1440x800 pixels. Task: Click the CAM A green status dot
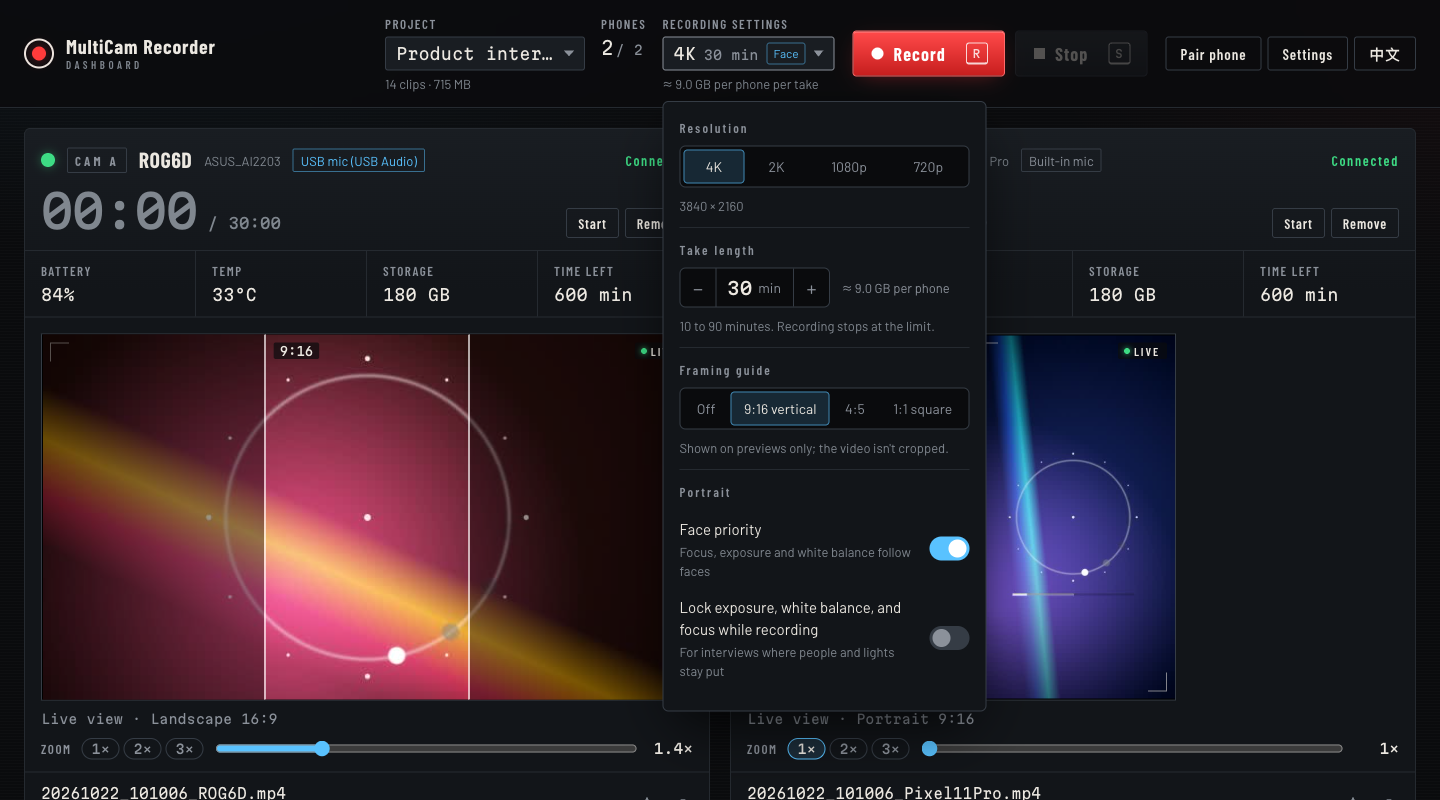point(48,160)
